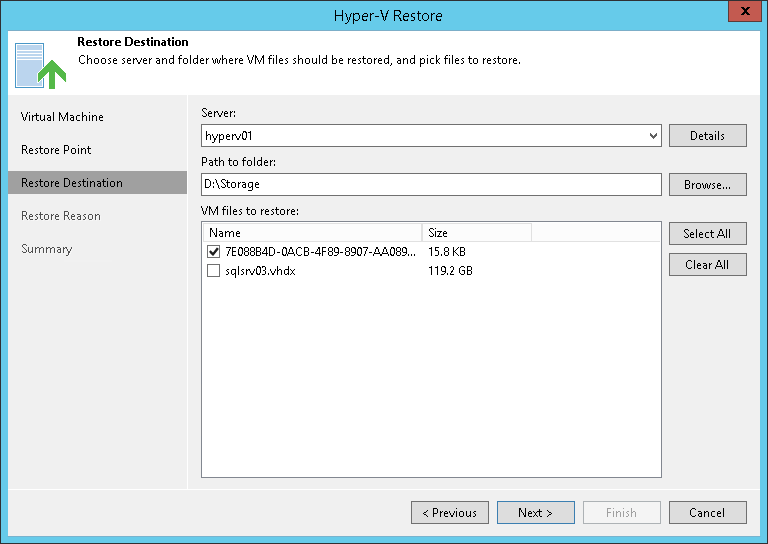
Task: Check the sqlsrv03.vhdx file checkbox
Action: [213, 270]
